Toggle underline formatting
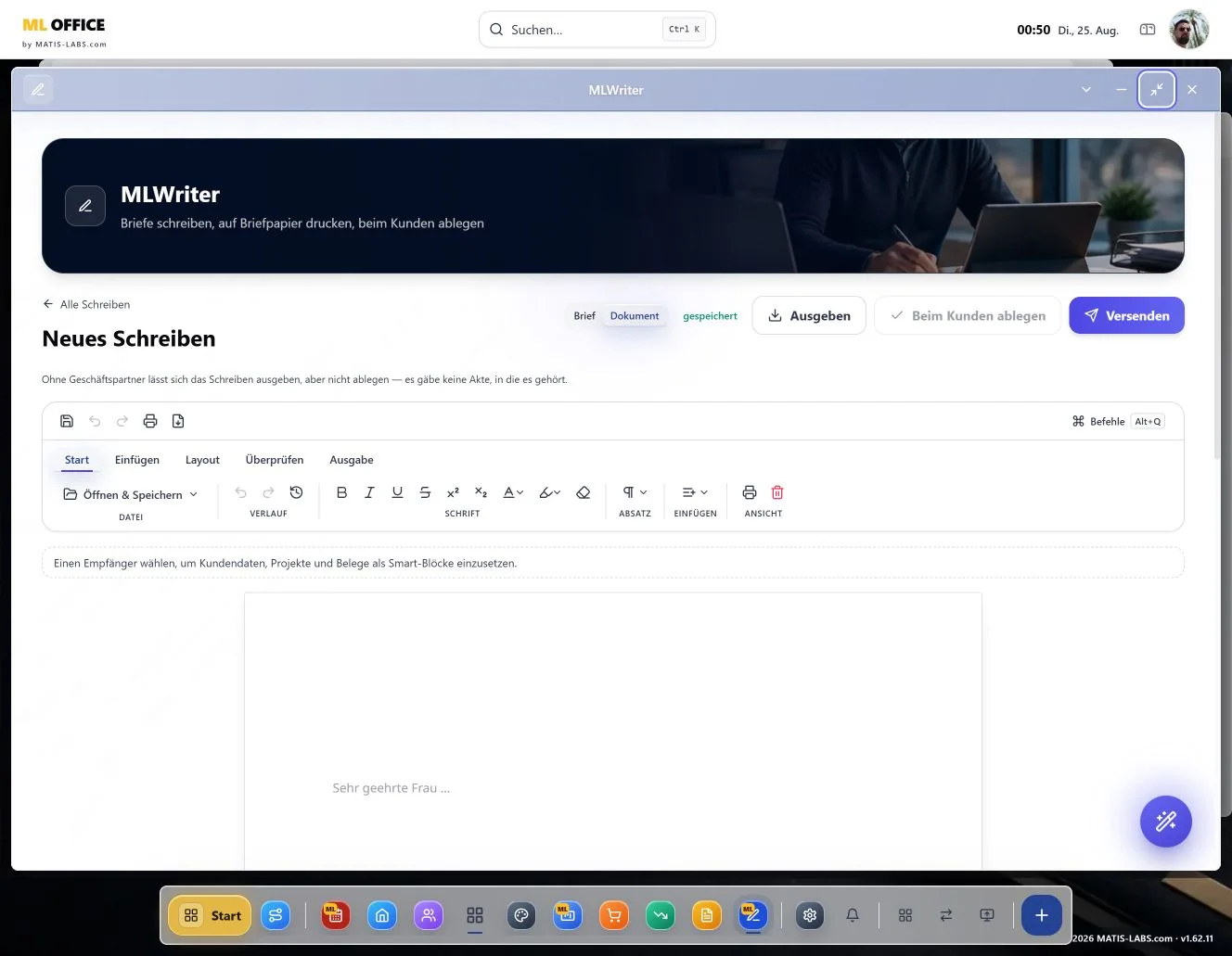 point(397,492)
